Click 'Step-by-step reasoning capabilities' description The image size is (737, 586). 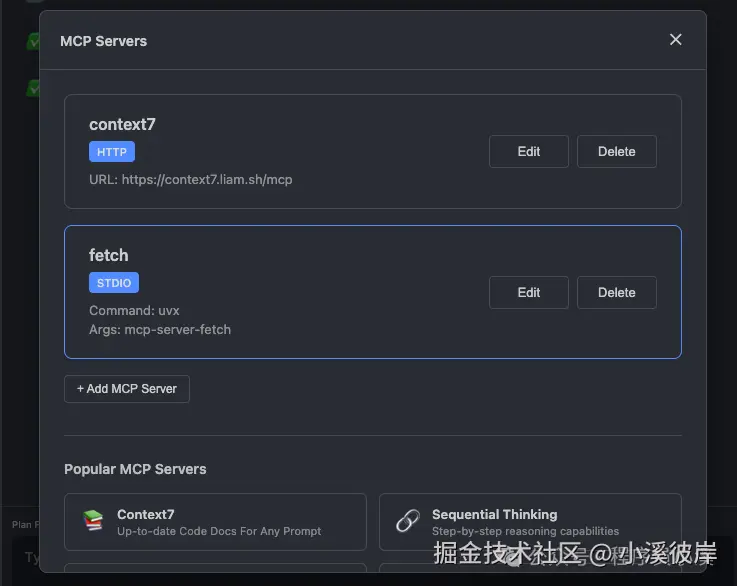[525, 531]
